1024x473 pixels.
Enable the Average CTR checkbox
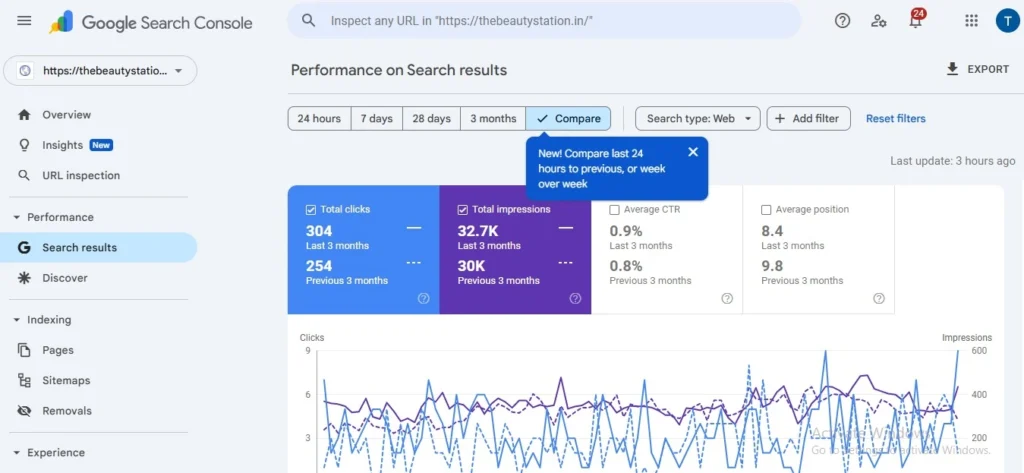[x=614, y=210]
